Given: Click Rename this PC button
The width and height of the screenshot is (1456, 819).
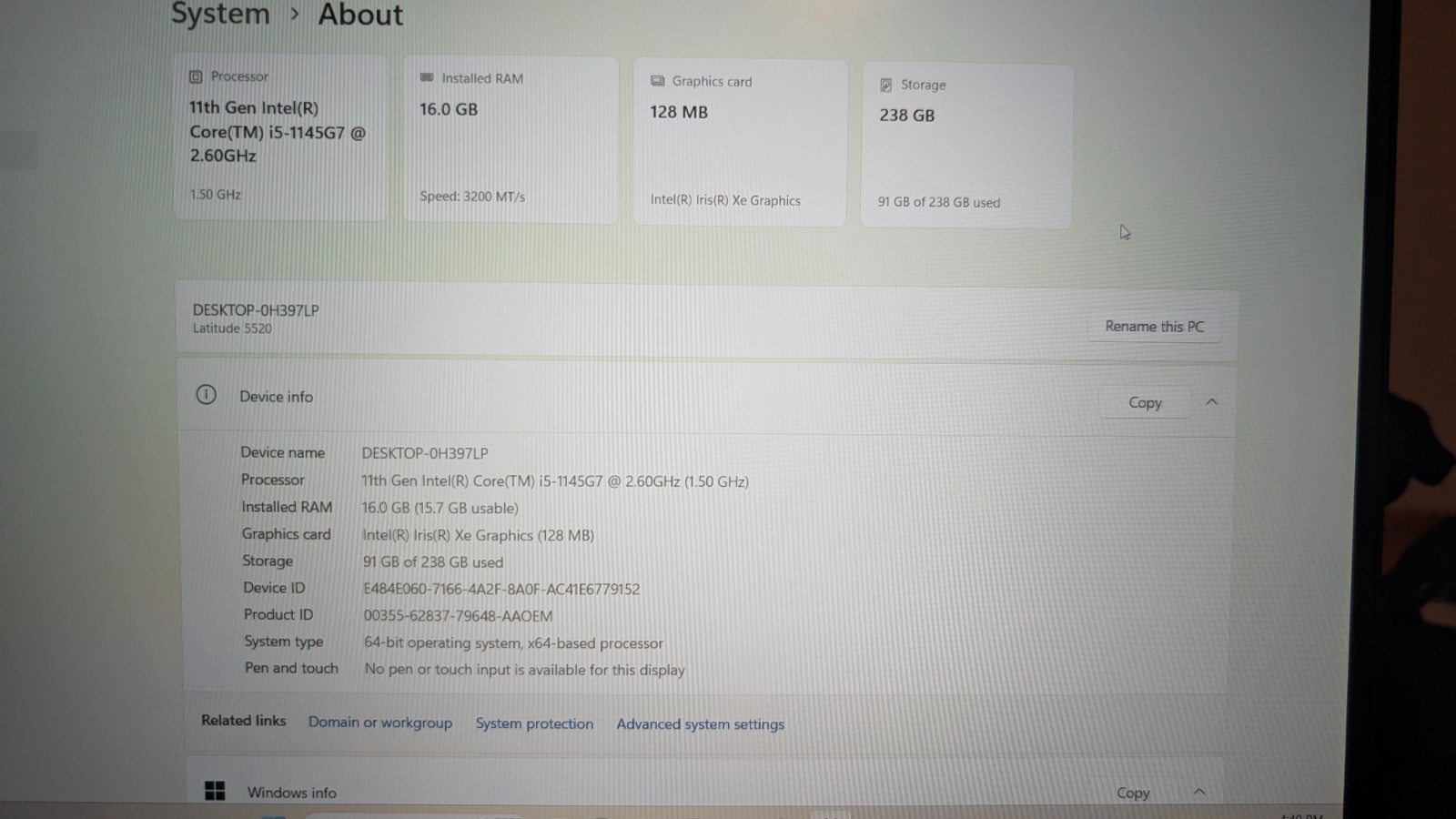Looking at the screenshot, I should pos(1154,326).
